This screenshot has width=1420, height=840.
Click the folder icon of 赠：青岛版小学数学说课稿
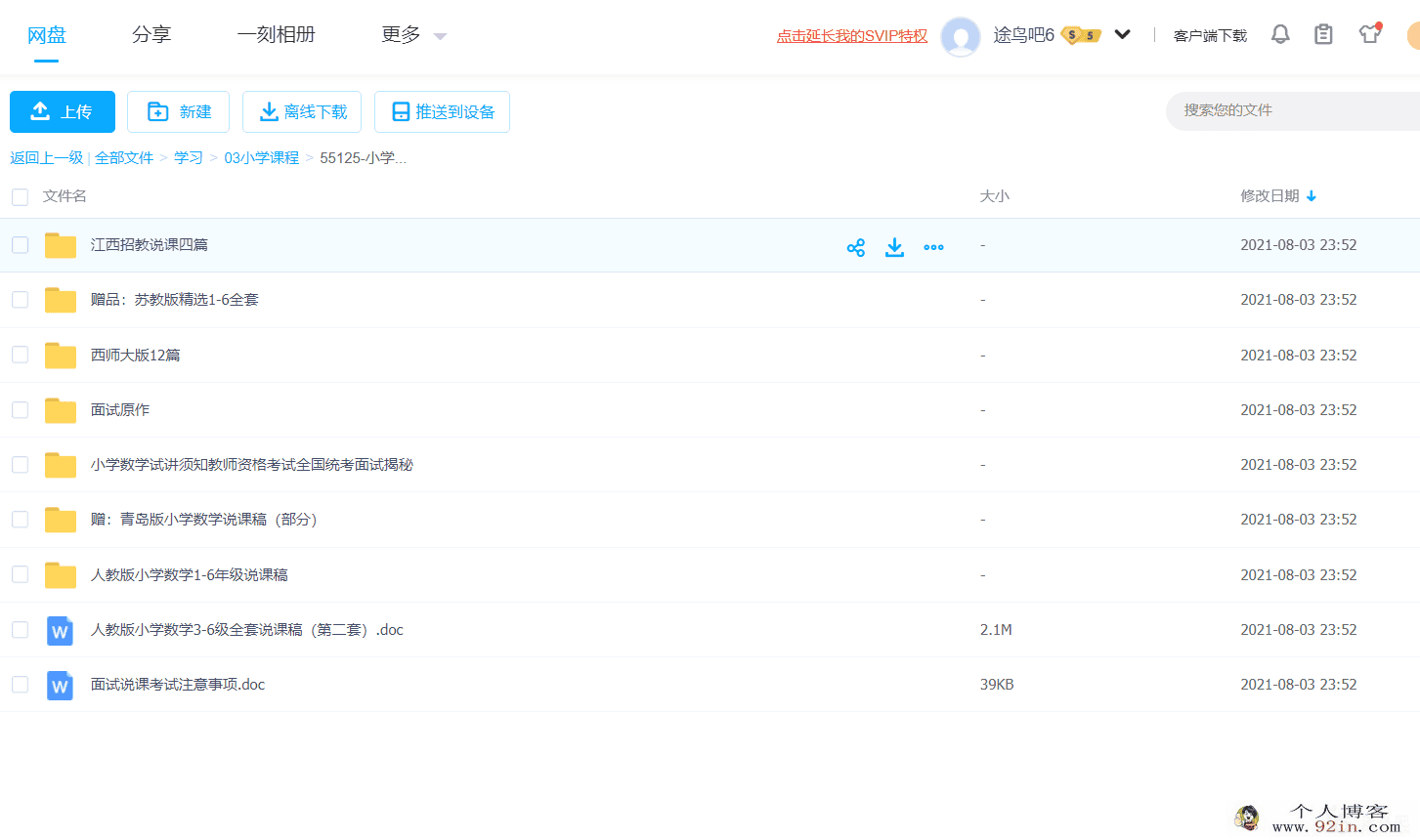[x=61, y=520]
